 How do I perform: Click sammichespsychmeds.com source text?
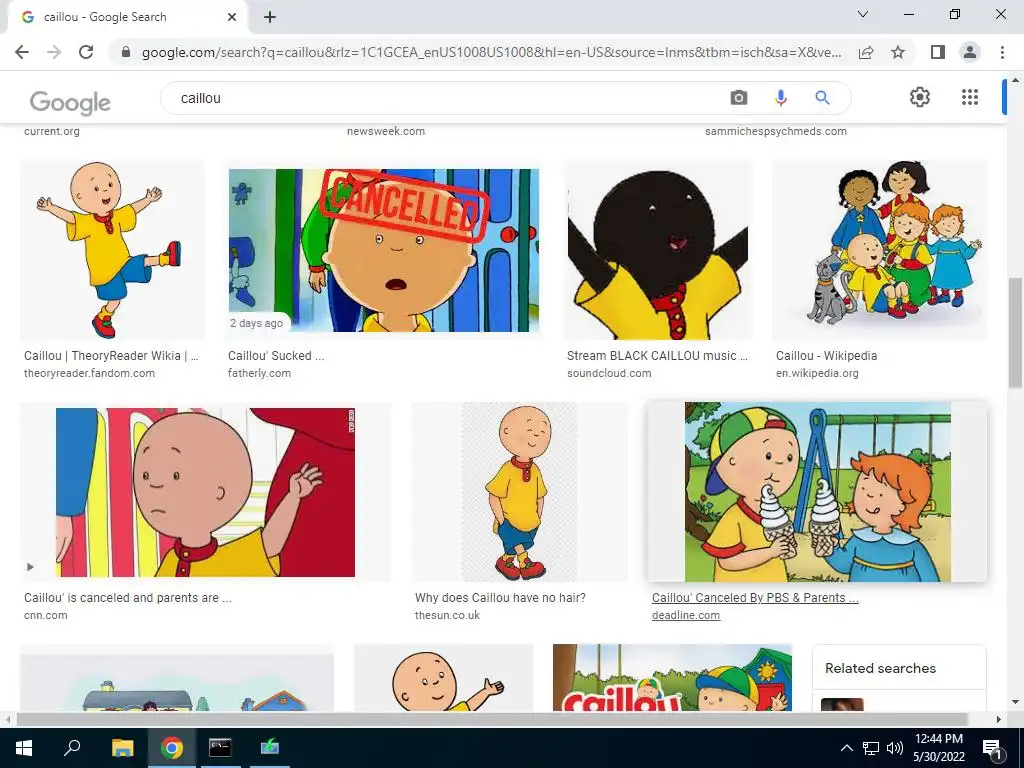tap(776, 131)
